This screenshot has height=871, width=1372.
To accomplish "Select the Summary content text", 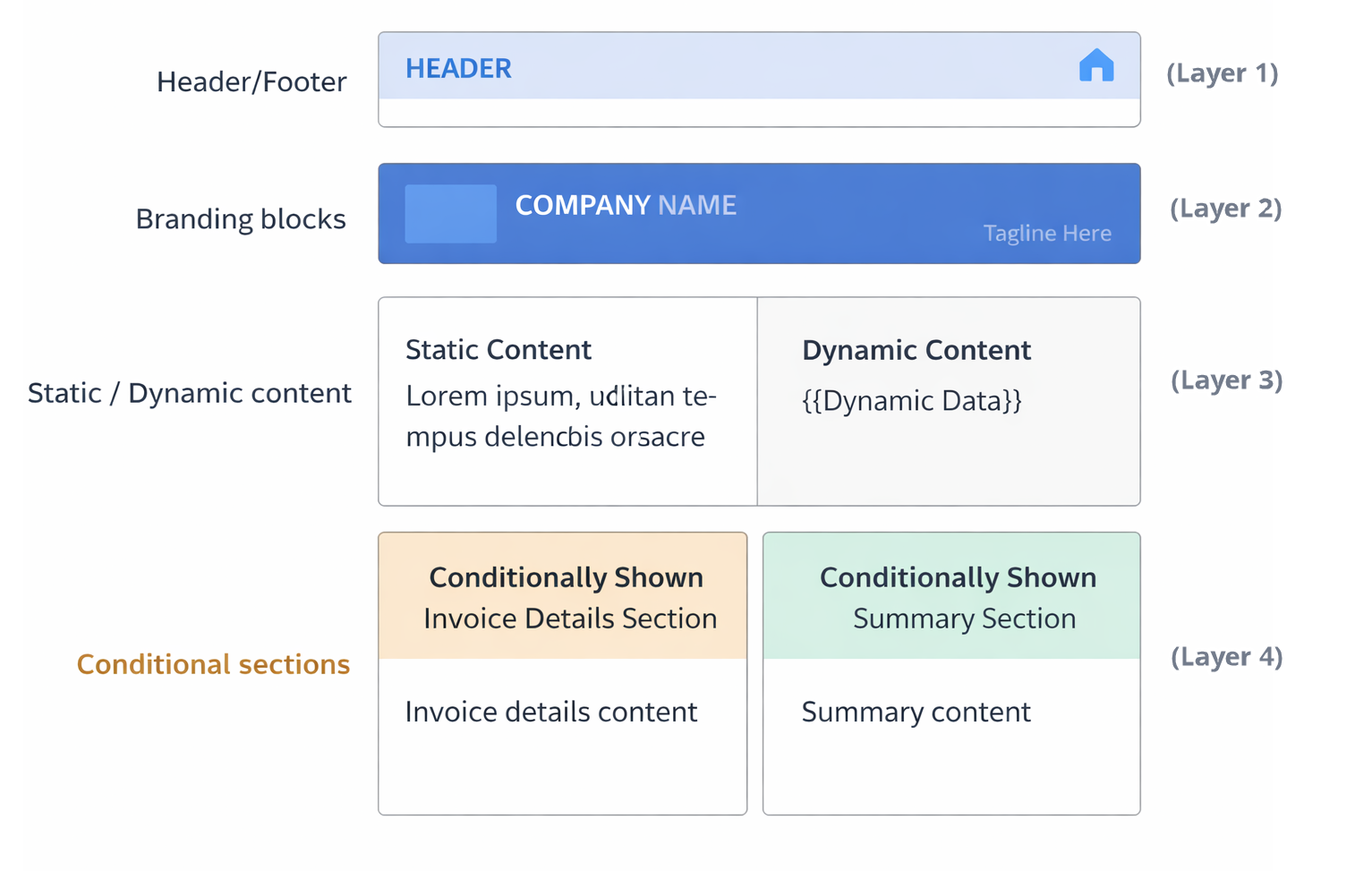I will coord(916,712).
